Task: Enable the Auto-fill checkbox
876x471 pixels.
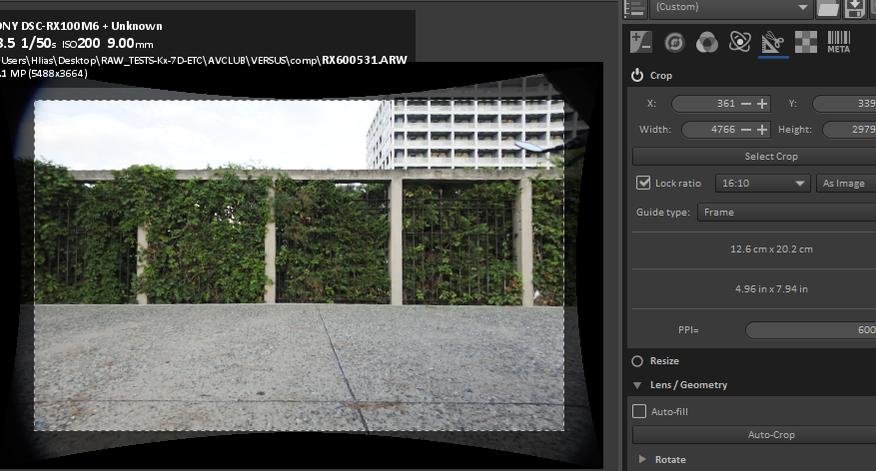Action: click(639, 411)
